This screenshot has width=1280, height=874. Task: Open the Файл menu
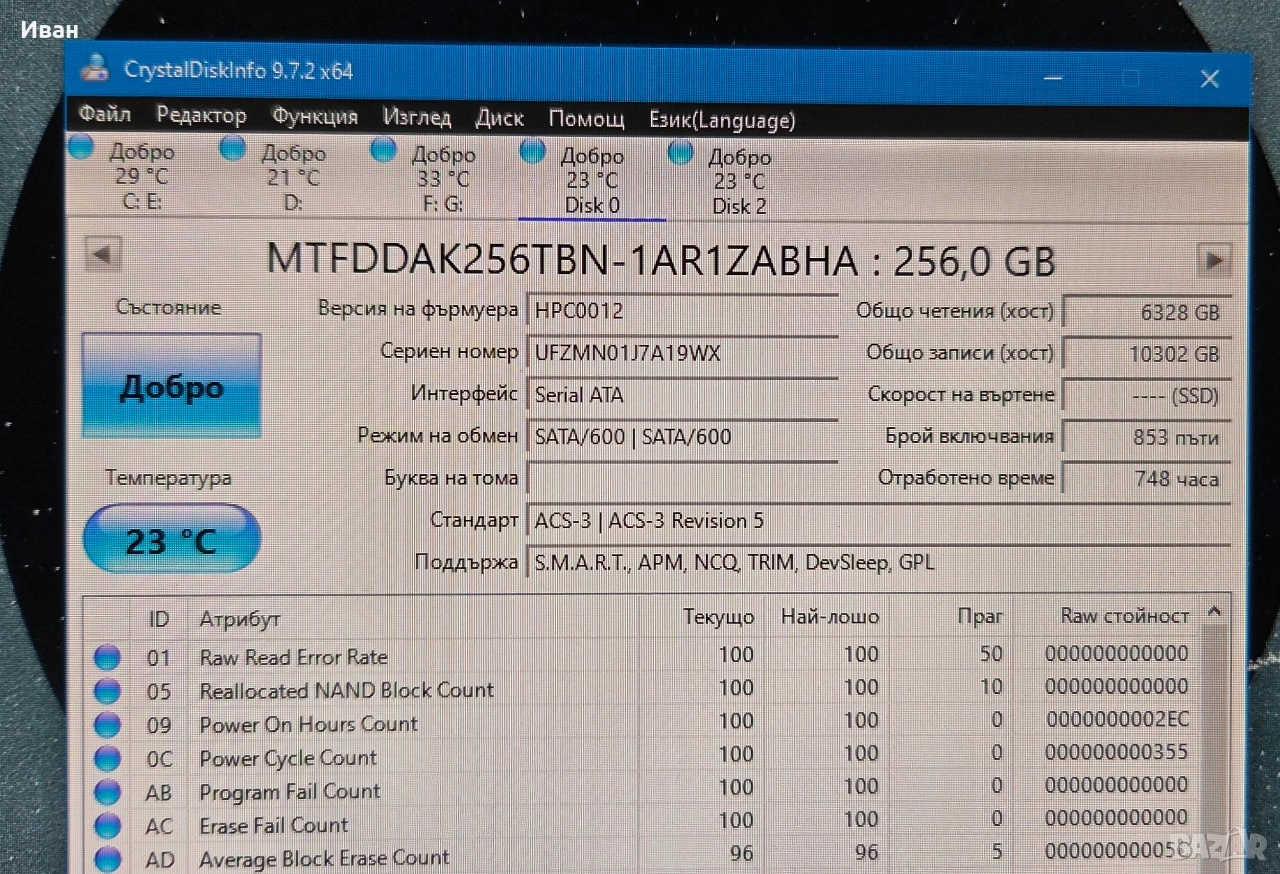[x=104, y=114]
